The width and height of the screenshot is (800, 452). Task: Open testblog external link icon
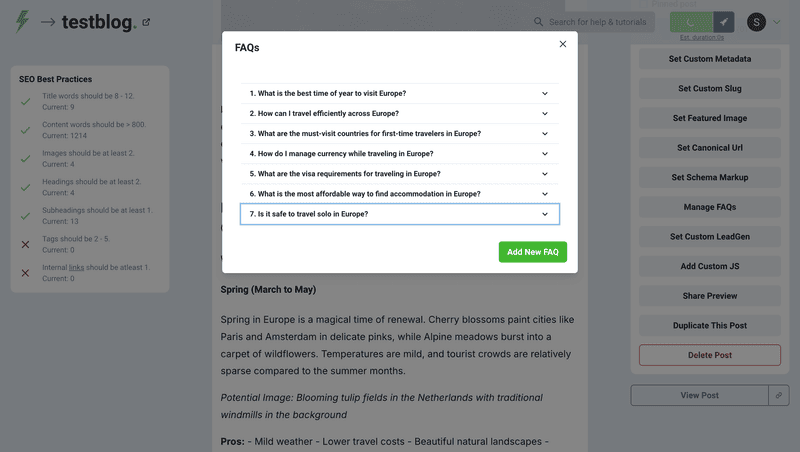coord(147,22)
